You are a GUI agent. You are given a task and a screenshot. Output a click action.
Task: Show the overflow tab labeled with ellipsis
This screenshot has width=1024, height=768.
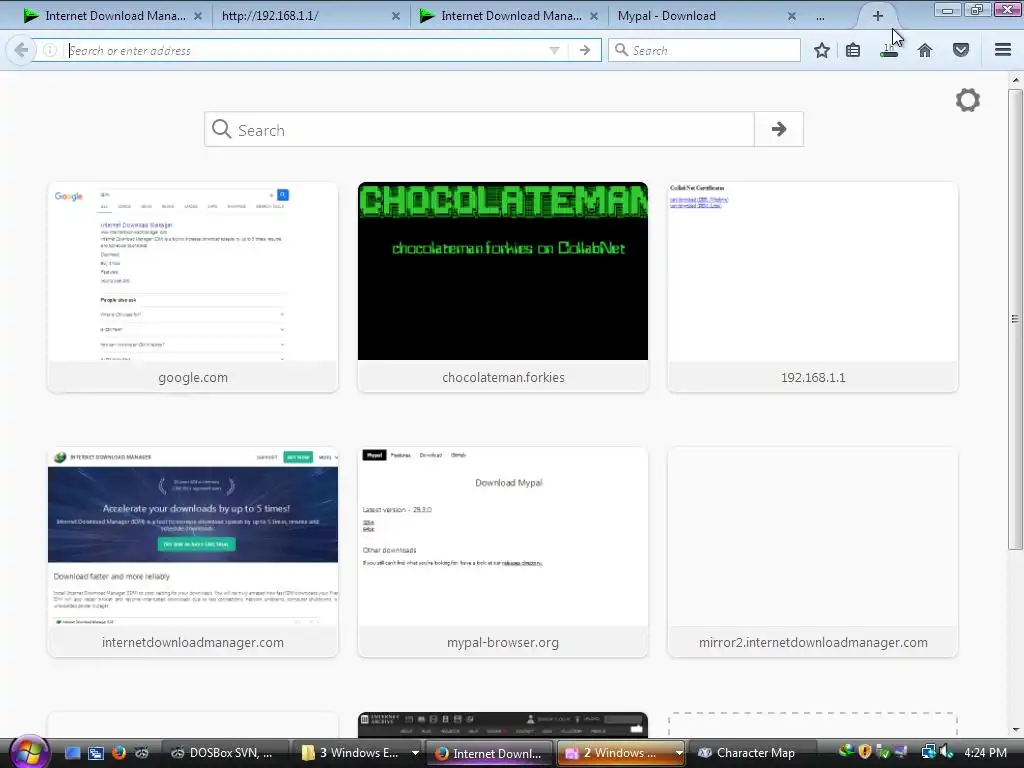[x=820, y=17]
